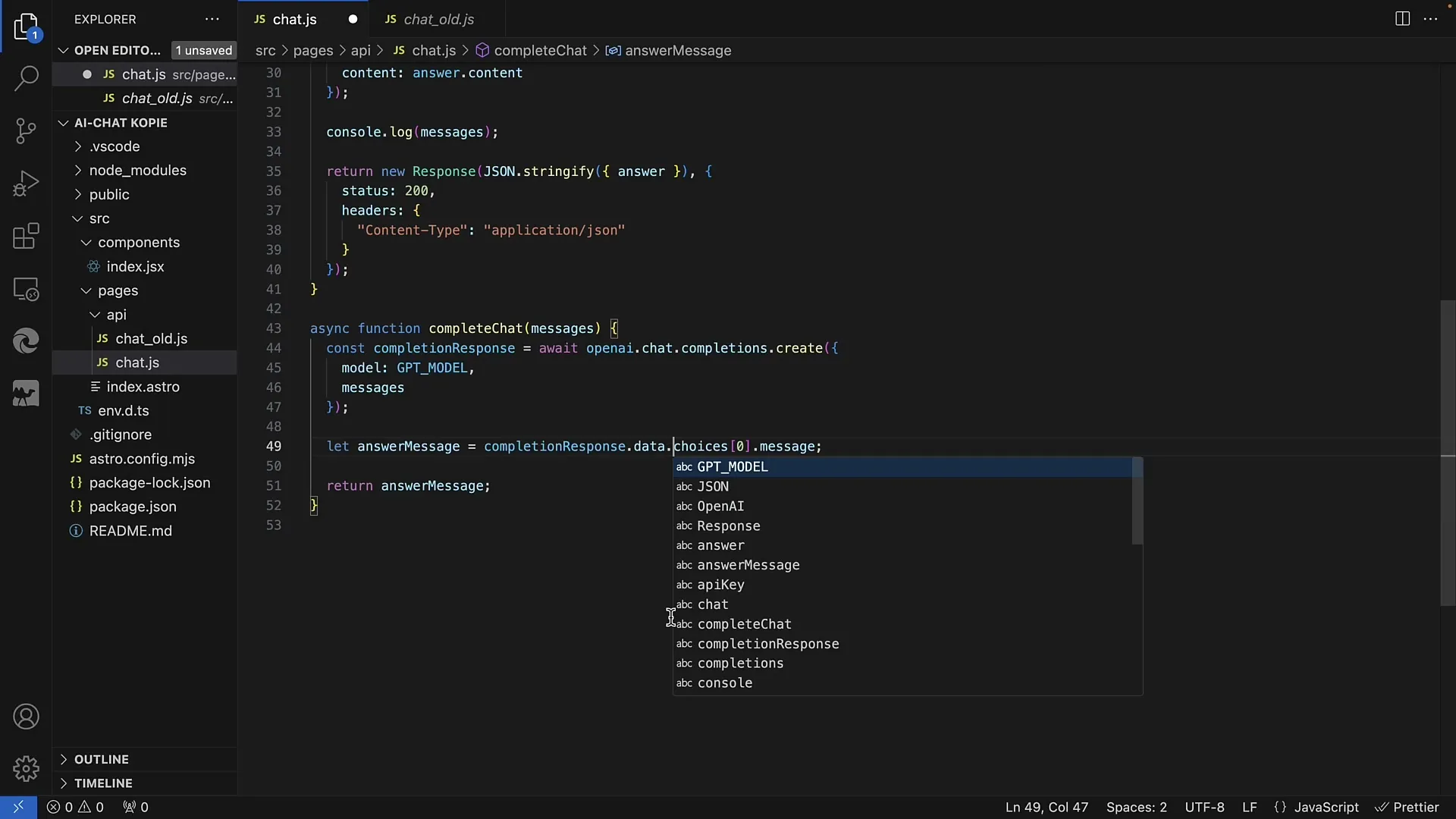Choose answerMessage from the autocomplete list
This screenshot has width=1456, height=819.
pyautogui.click(x=902, y=565)
